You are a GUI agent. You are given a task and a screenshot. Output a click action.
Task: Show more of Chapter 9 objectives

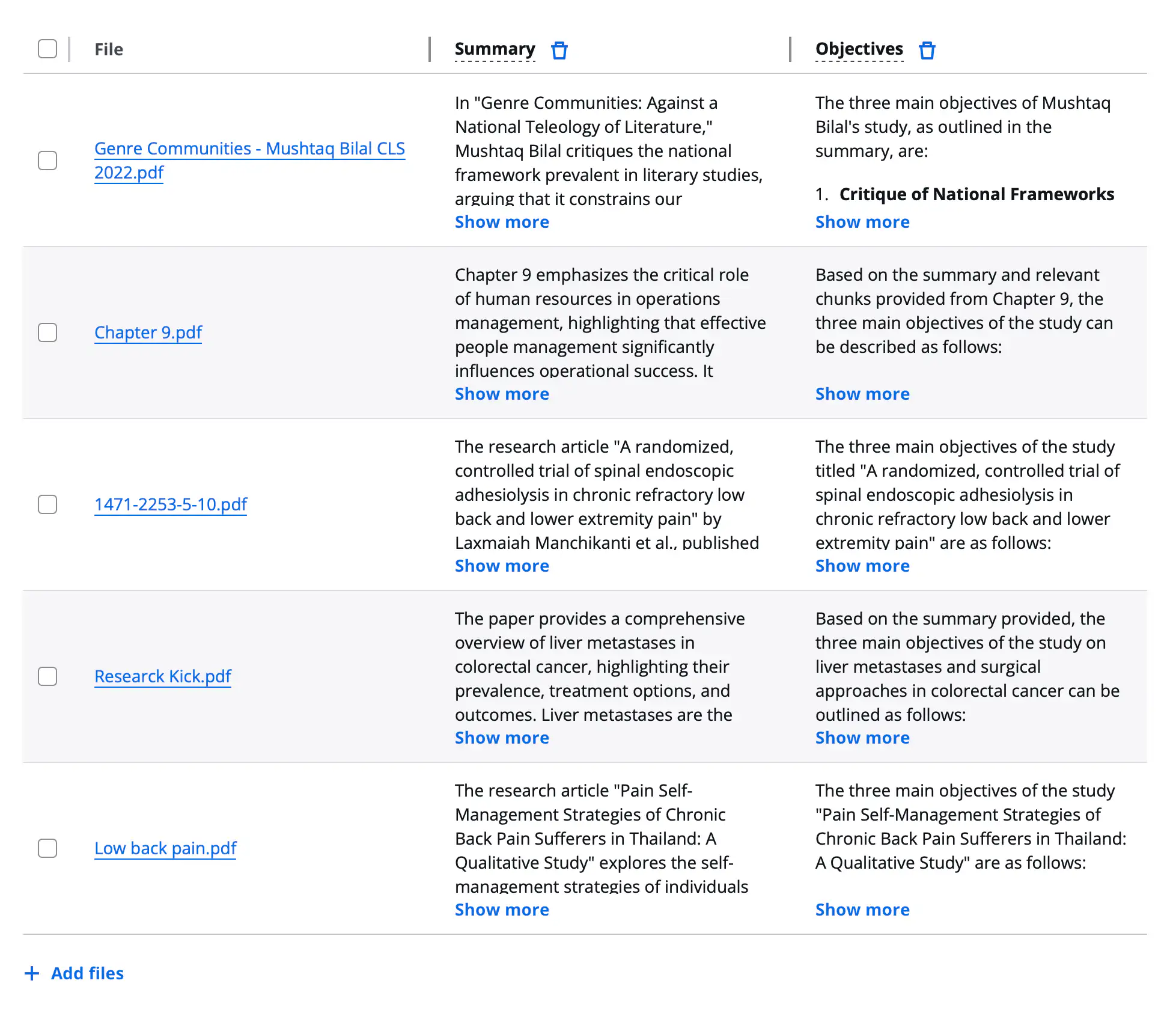(x=862, y=394)
